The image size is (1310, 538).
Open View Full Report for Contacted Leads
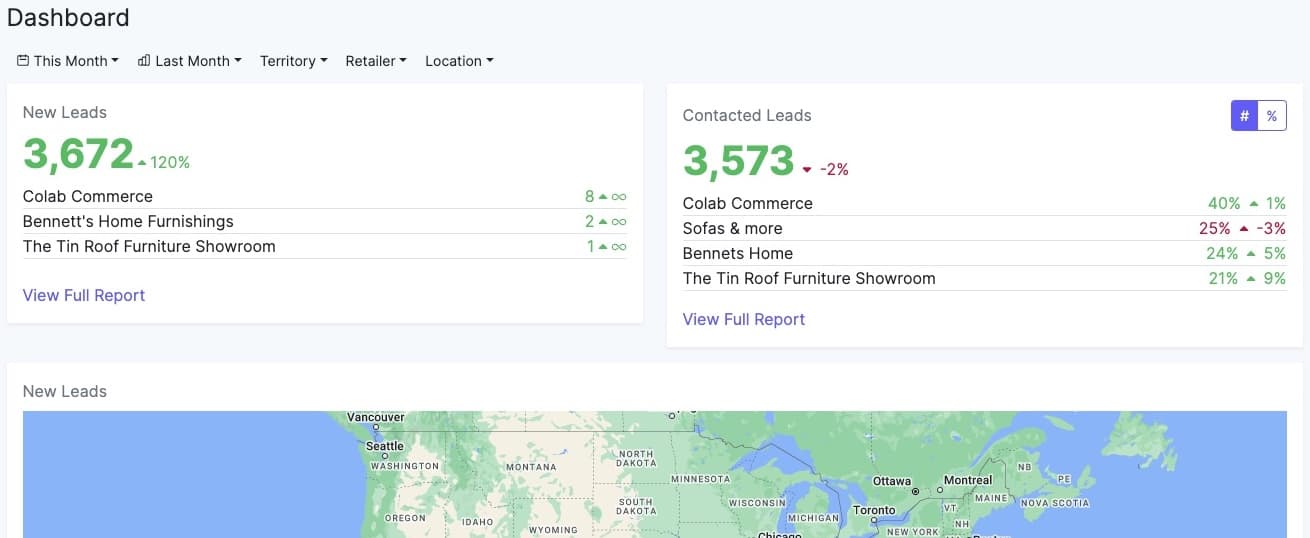743,319
